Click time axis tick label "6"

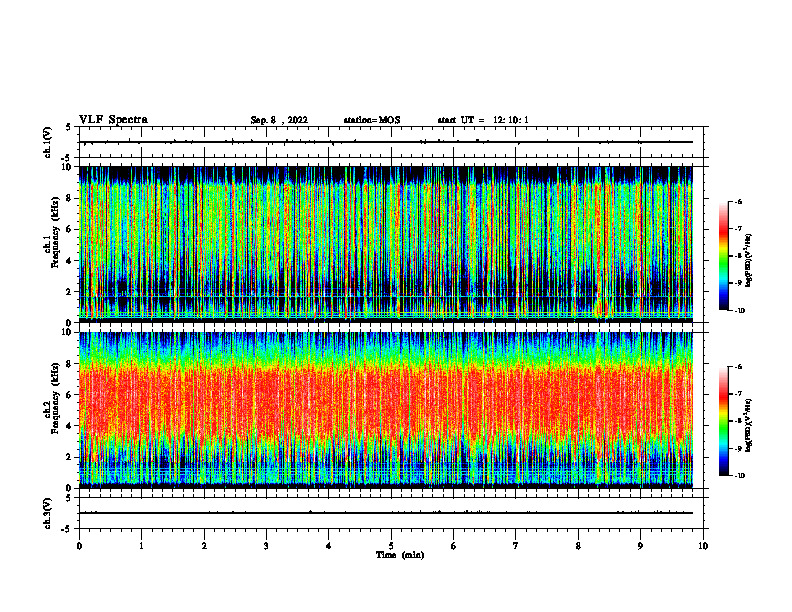coord(454,546)
